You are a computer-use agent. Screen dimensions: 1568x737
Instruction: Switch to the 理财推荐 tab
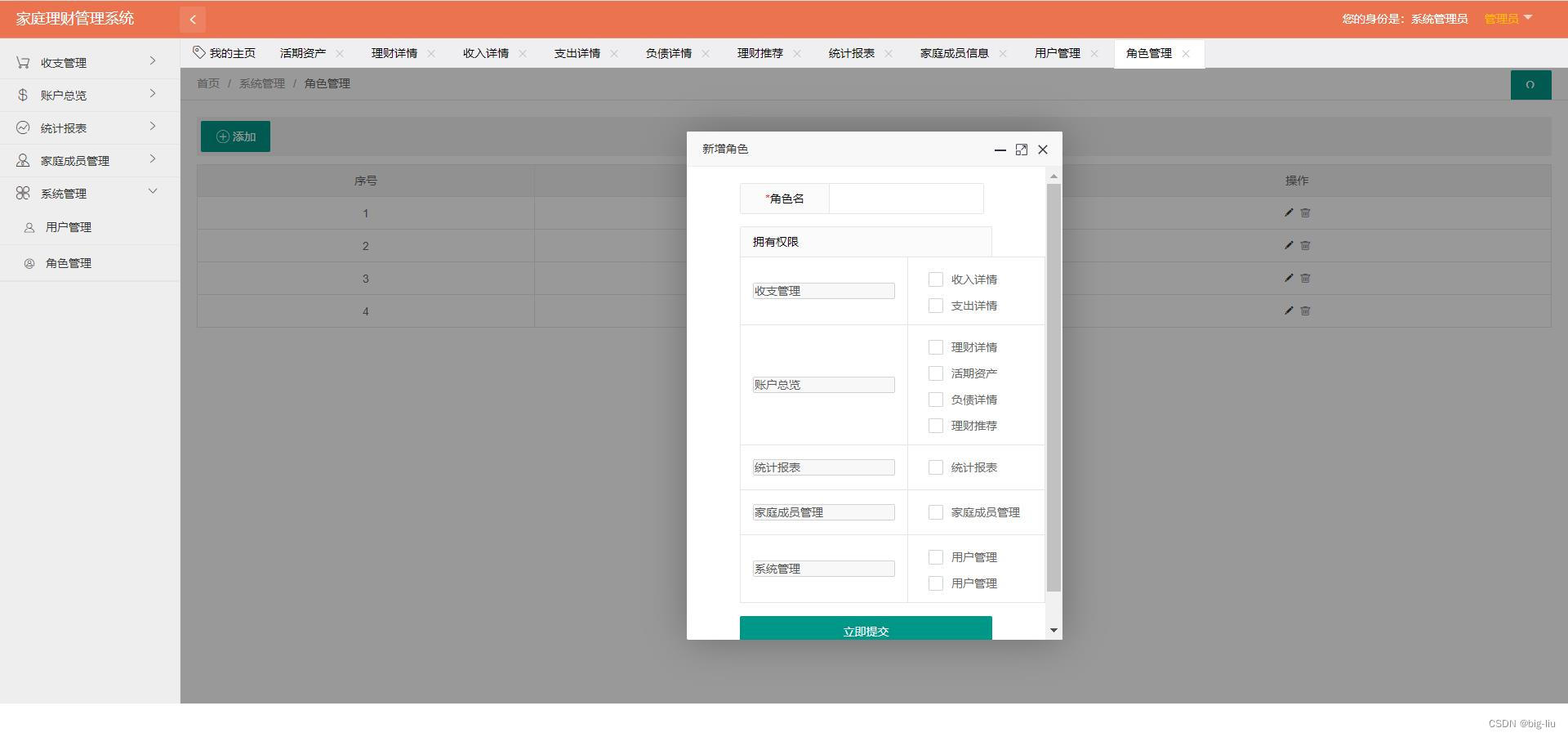tap(759, 53)
